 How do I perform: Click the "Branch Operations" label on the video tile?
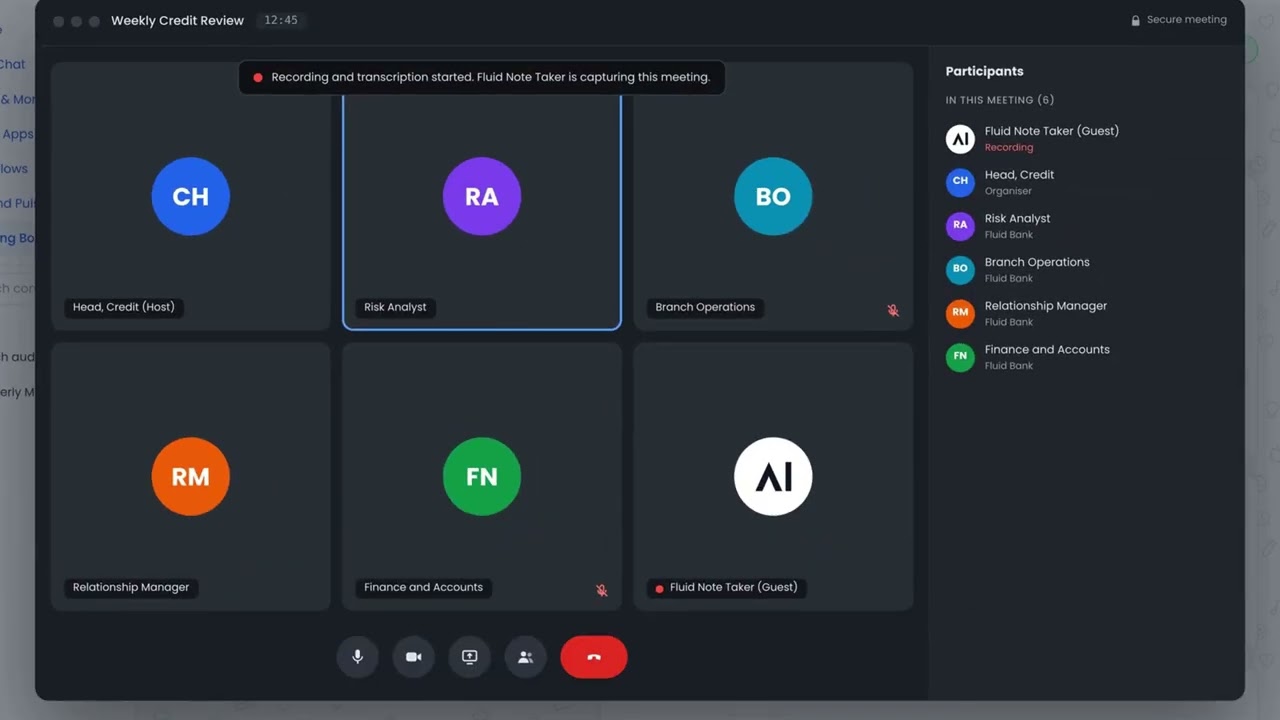[x=705, y=307]
